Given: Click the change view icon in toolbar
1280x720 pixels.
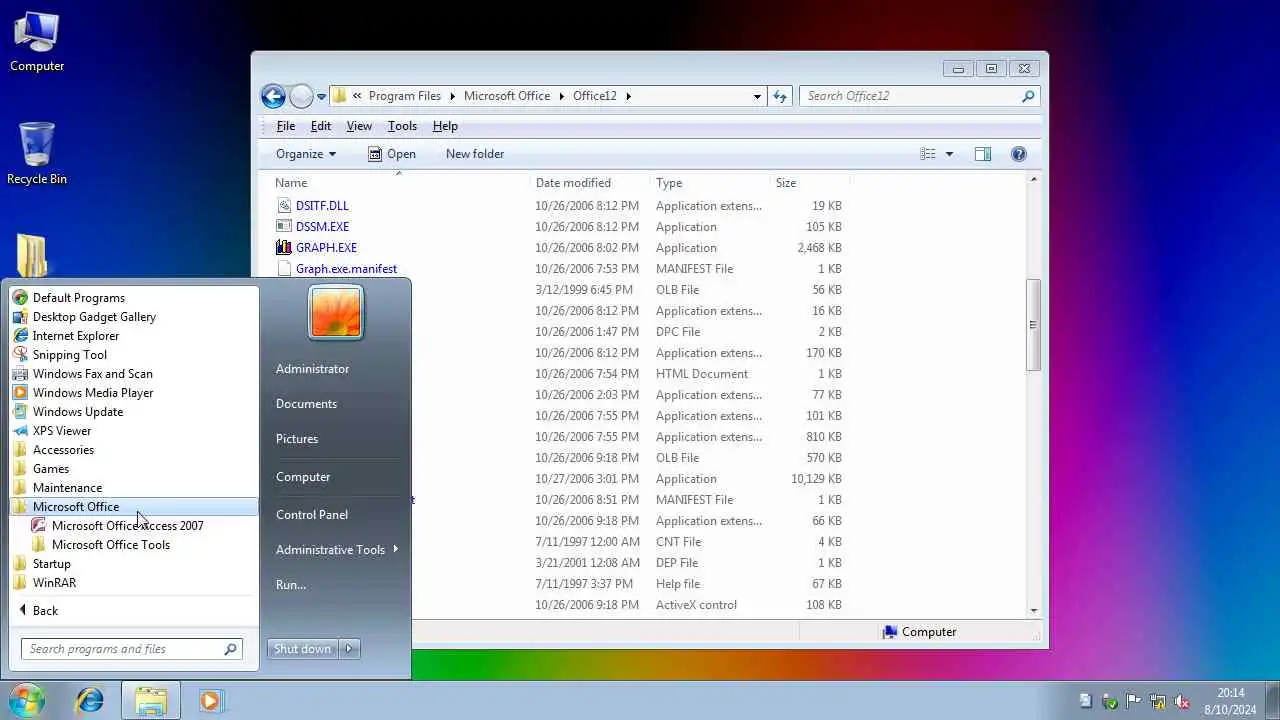Looking at the screenshot, I should click(x=928, y=154).
